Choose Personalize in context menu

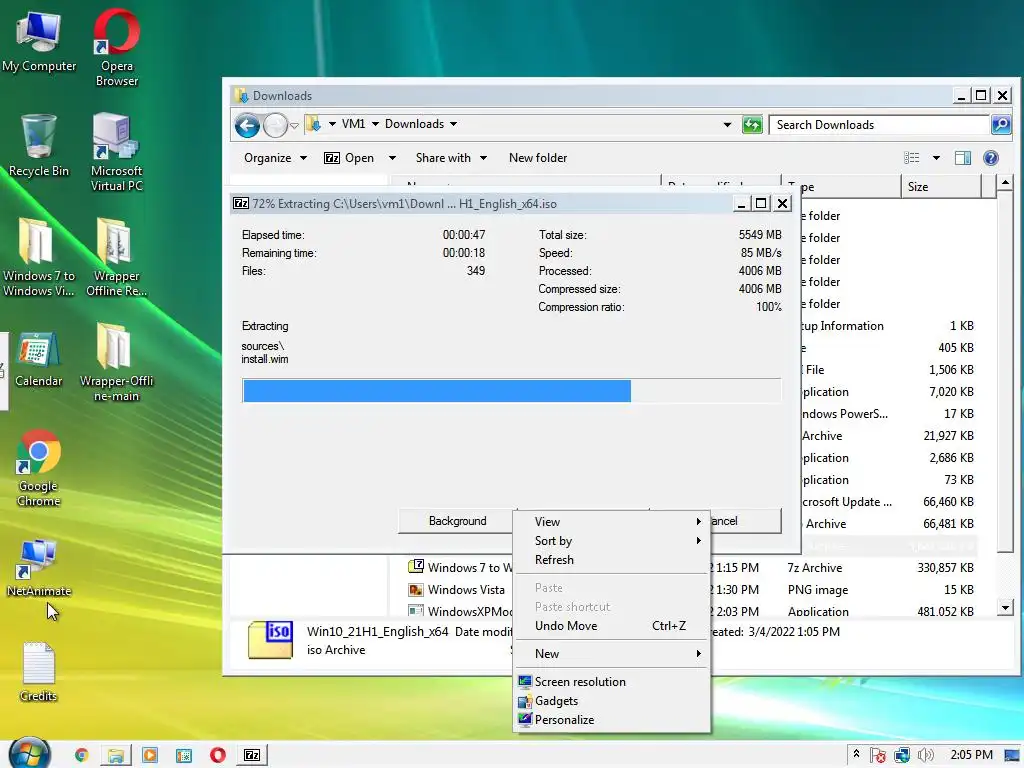click(x=612, y=720)
